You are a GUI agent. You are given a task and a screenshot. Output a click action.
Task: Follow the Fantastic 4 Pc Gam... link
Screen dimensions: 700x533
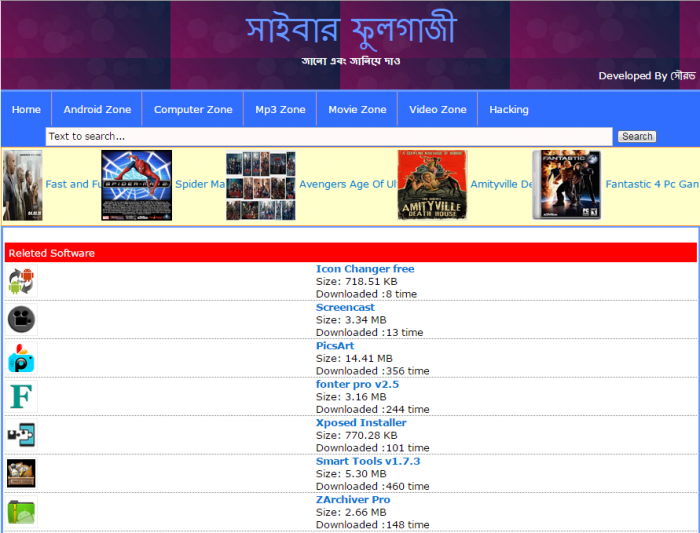(x=652, y=184)
